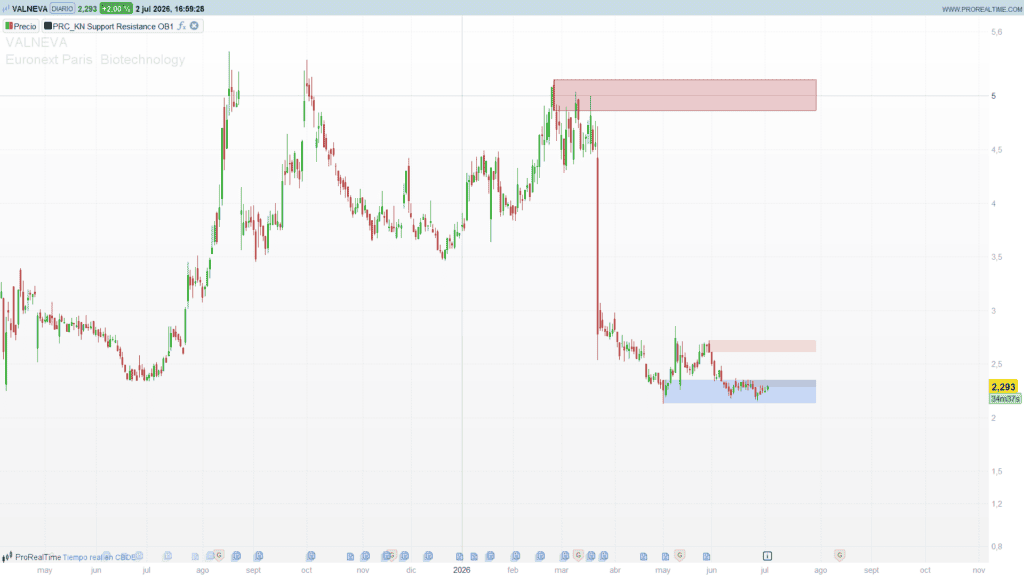The height and width of the screenshot is (576, 1024).
Task: Click the yellow 2,293 price axis label
Action: click(x=1003, y=387)
